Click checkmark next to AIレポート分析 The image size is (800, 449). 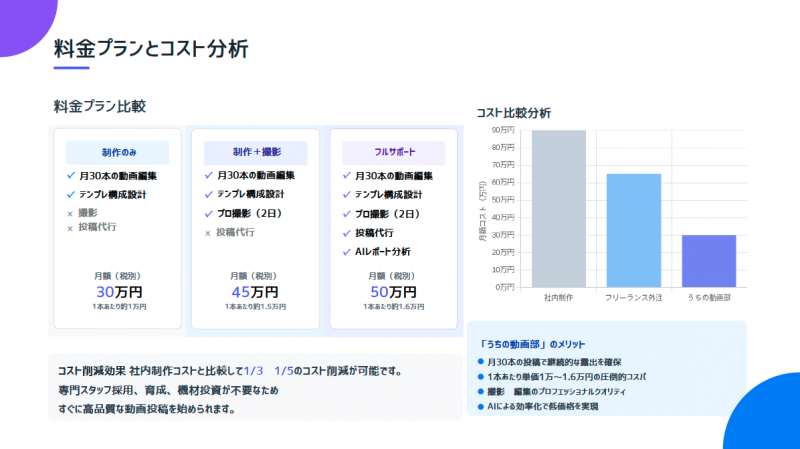click(x=346, y=252)
